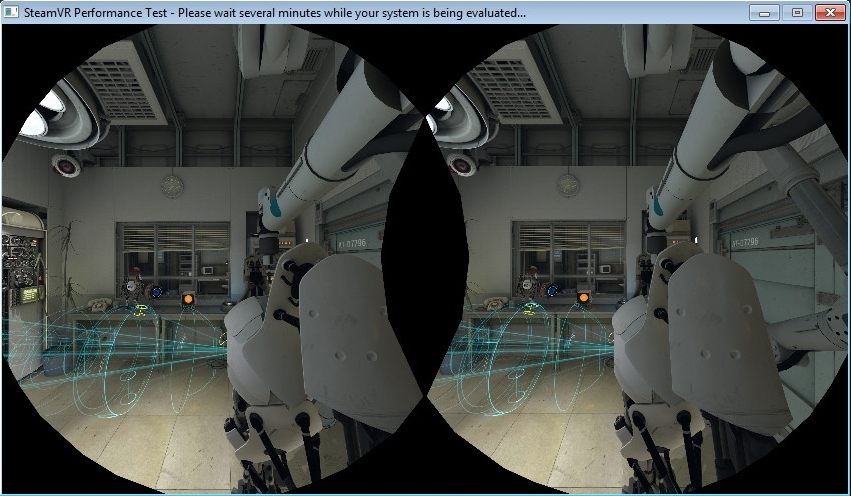Maximize the SteamVR Performance Test window
This screenshot has width=851, height=496.
pos(797,12)
